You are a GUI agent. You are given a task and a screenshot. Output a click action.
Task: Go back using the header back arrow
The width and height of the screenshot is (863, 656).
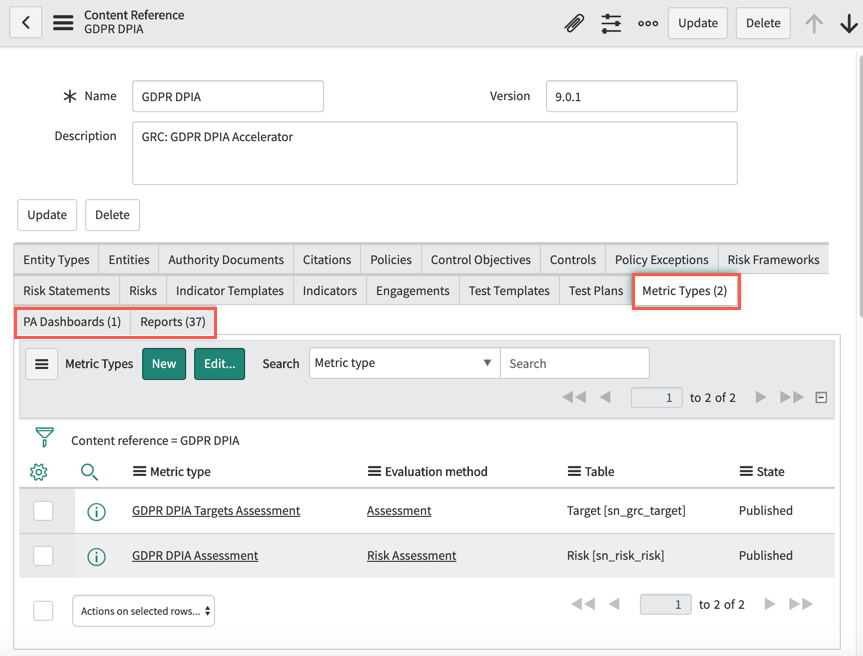click(x=25, y=23)
